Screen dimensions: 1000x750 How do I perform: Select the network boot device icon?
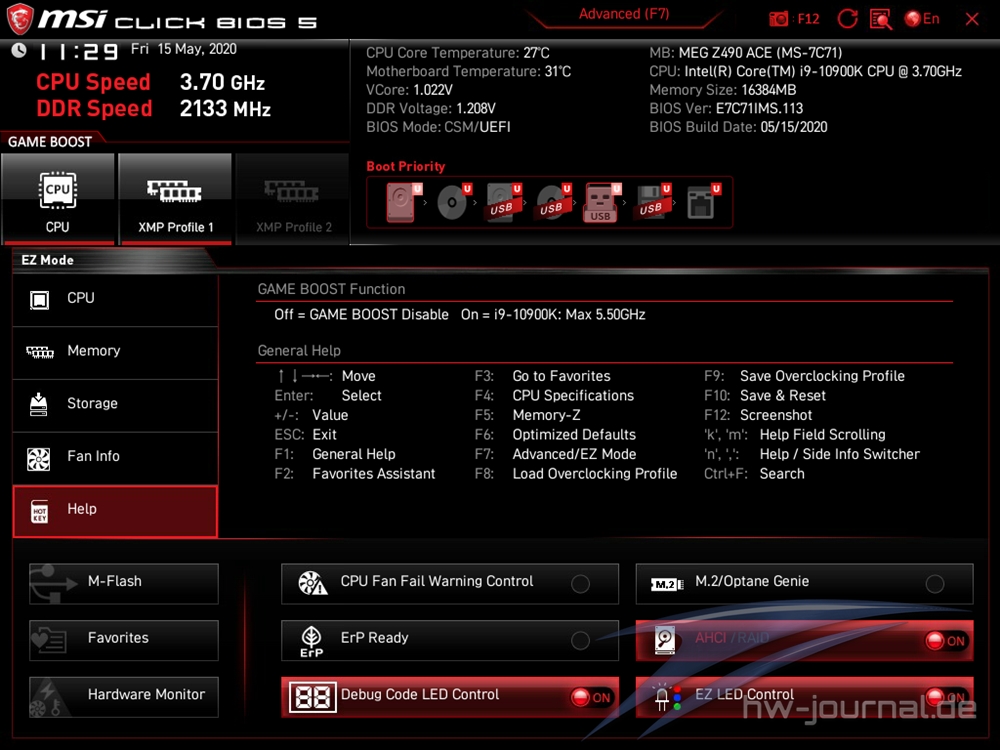point(703,203)
